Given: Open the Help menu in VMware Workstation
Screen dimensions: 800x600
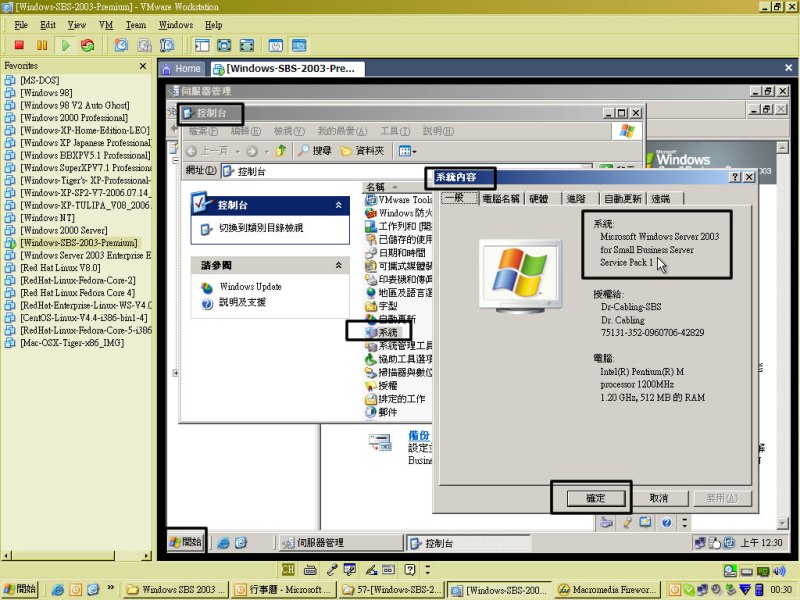Looking at the screenshot, I should 213,25.
